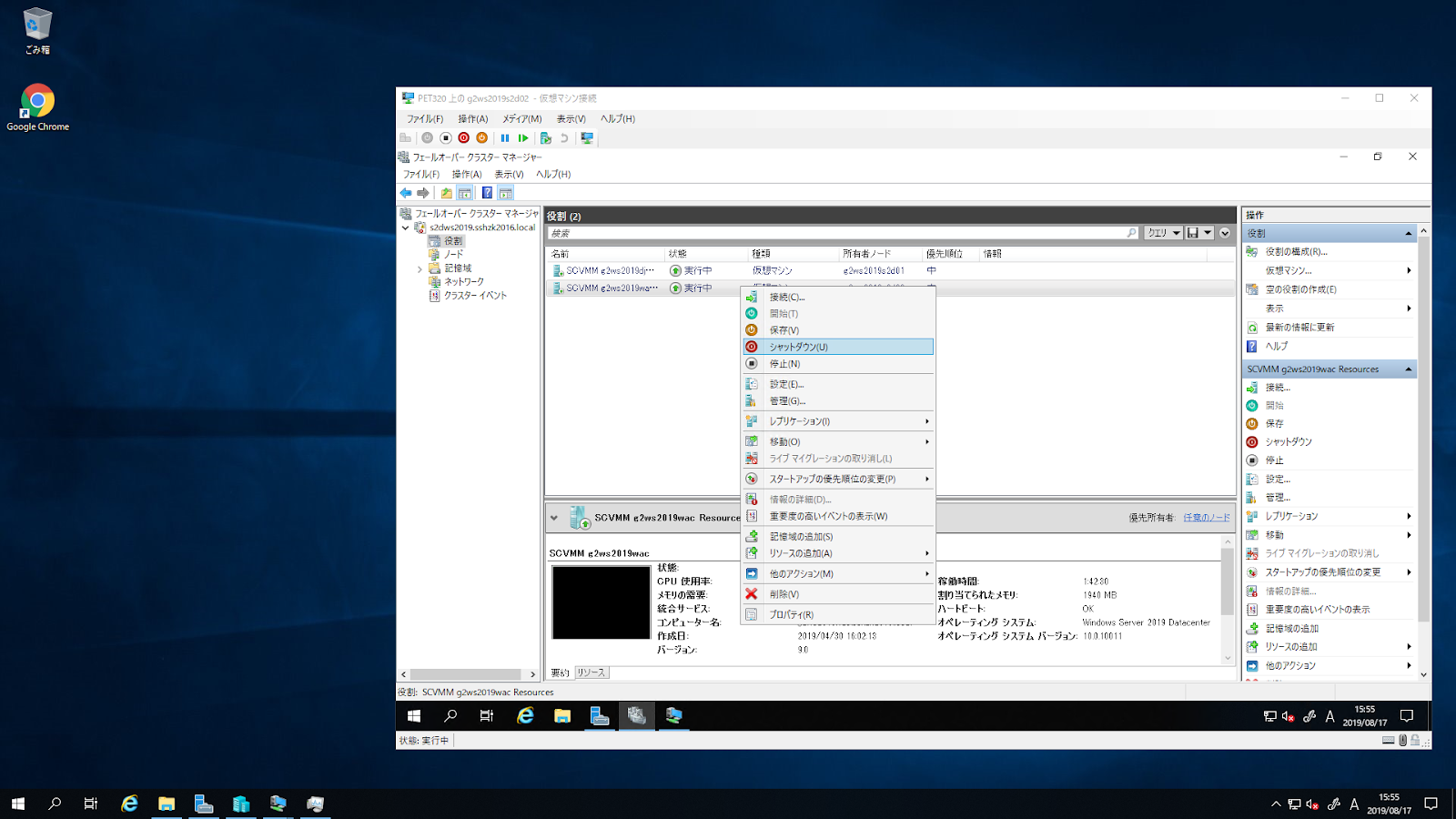
Task: Resume the VM with the green step/resume icon
Action: point(523,137)
